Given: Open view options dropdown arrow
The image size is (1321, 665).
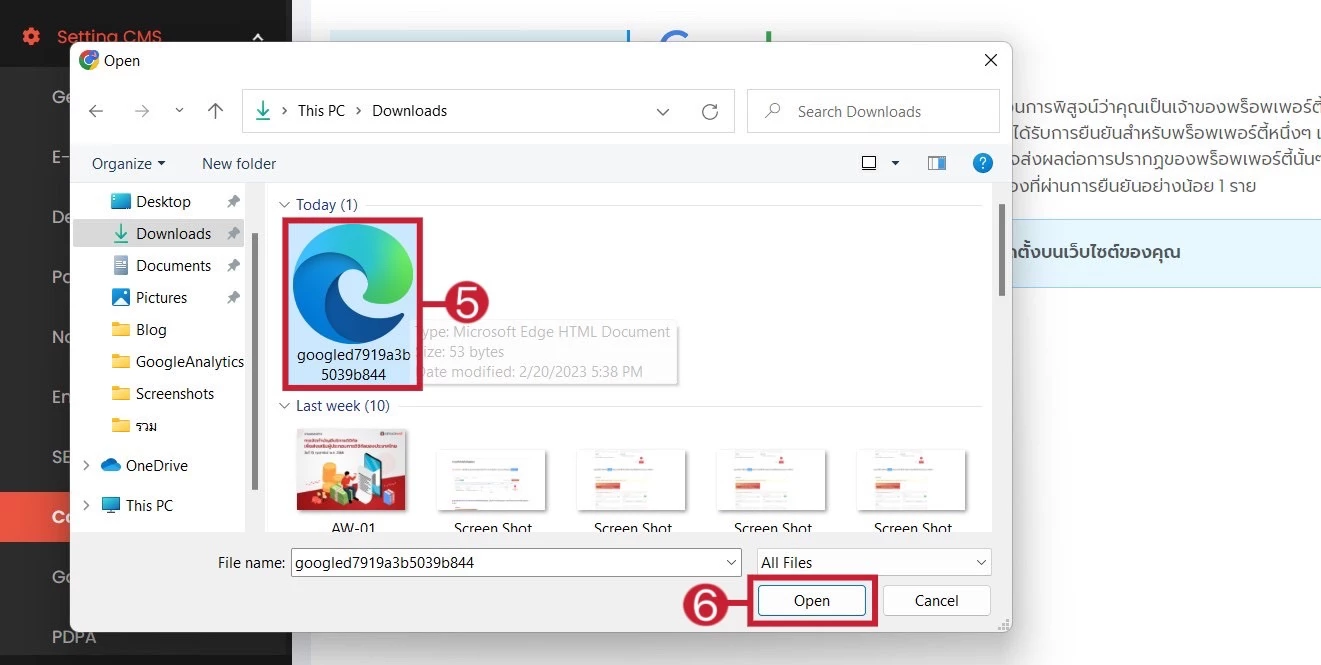Looking at the screenshot, I should click(x=895, y=163).
